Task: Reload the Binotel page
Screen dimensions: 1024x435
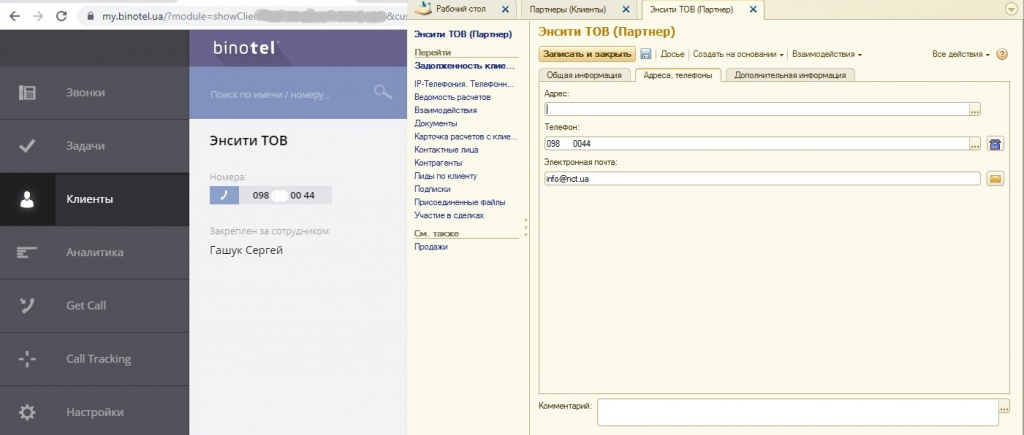Action: point(61,16)
